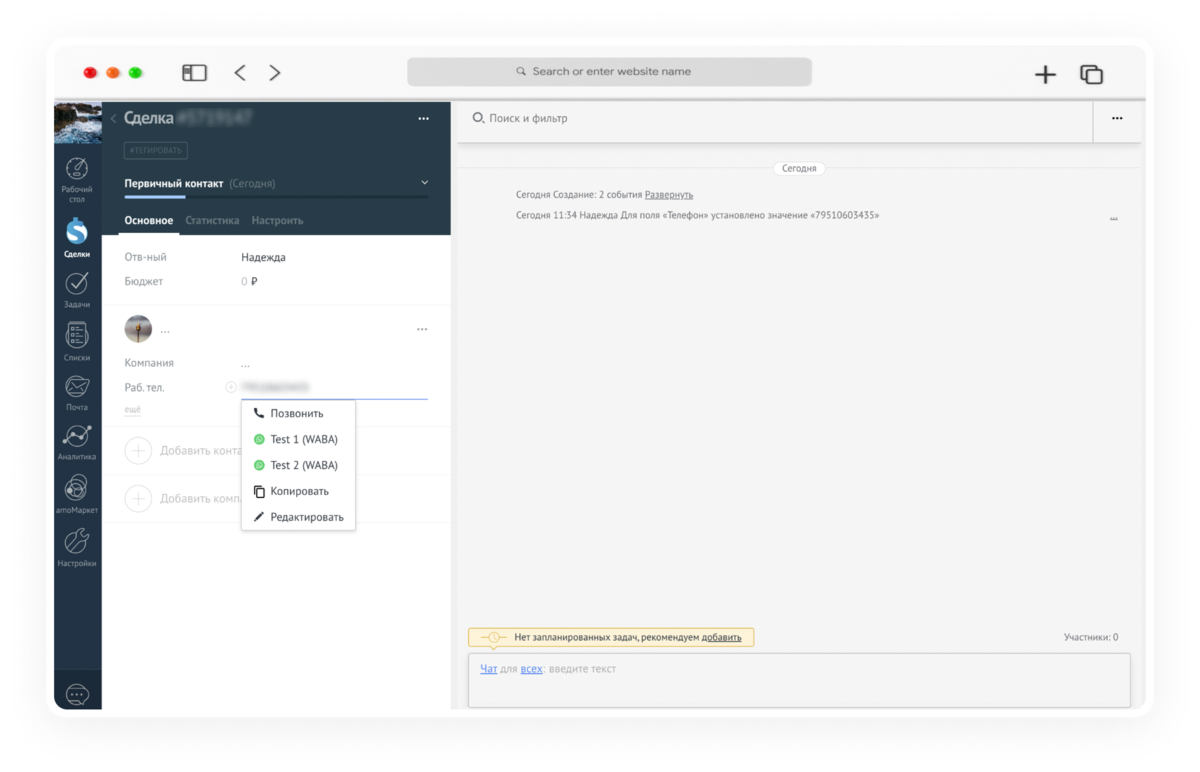Open the chat bubble icon at sidebar bottom
Viewport: 1200px width, 772px height.
coord(77,694)
